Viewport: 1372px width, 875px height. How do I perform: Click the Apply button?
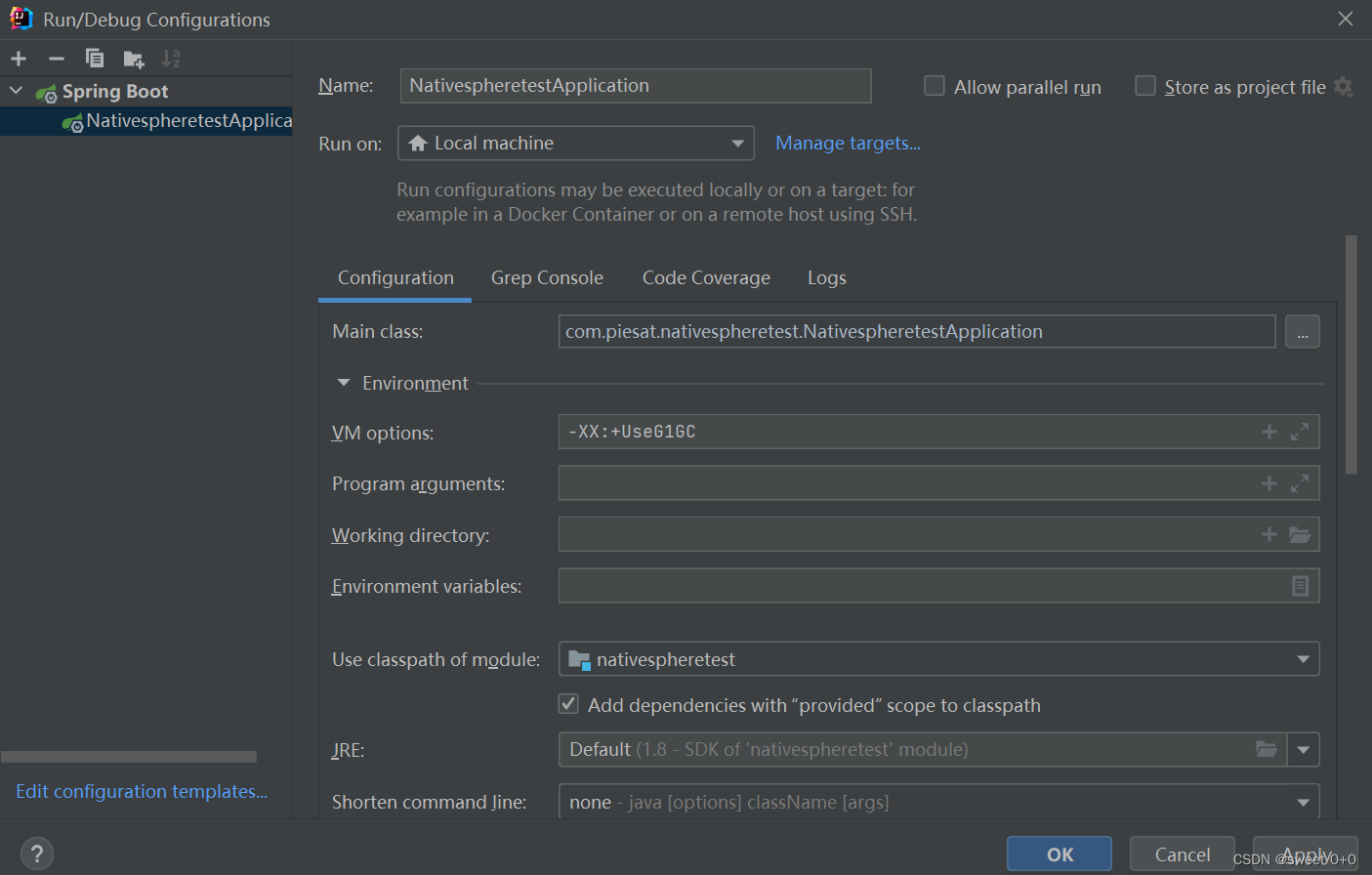pyautogui.click(x=1306, y=854)
